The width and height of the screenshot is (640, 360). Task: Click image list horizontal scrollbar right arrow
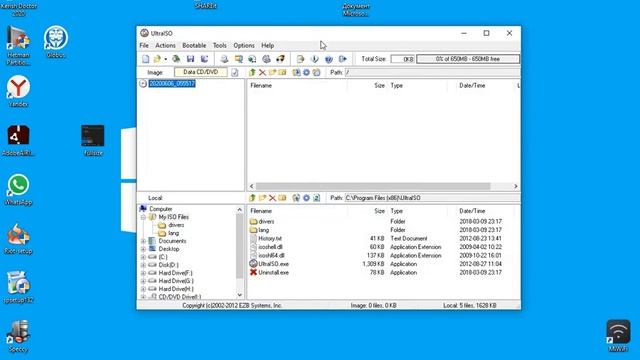pyautogui.click(x=516, y=186)
